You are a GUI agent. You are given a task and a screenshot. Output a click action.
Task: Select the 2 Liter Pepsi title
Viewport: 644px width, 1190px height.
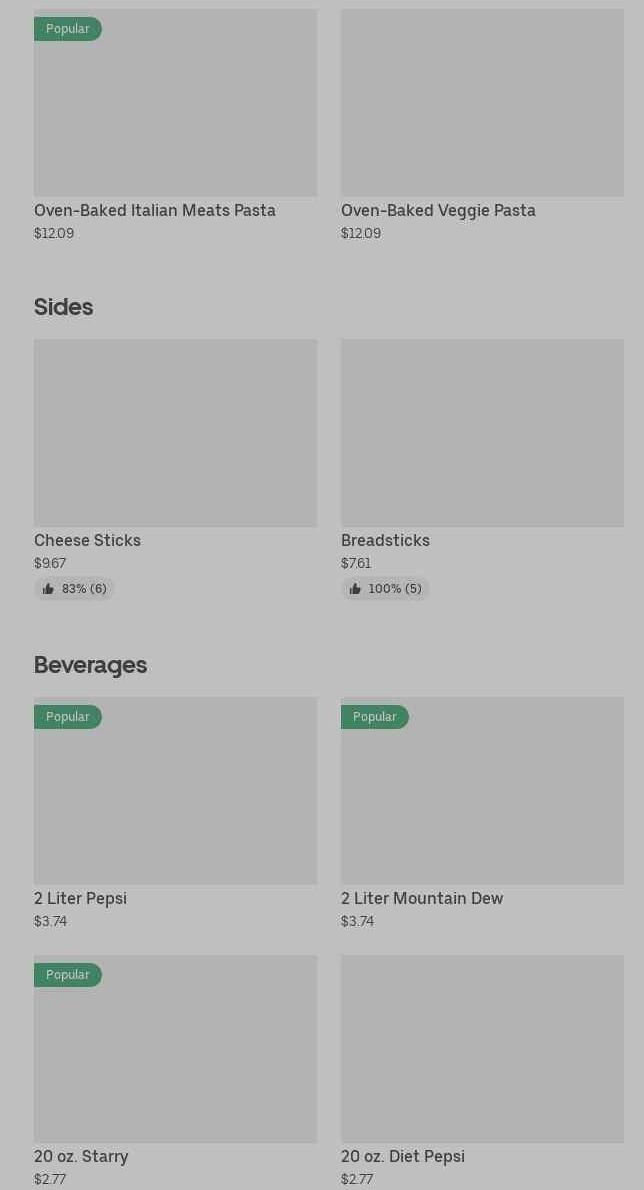[x=80, y=898]
